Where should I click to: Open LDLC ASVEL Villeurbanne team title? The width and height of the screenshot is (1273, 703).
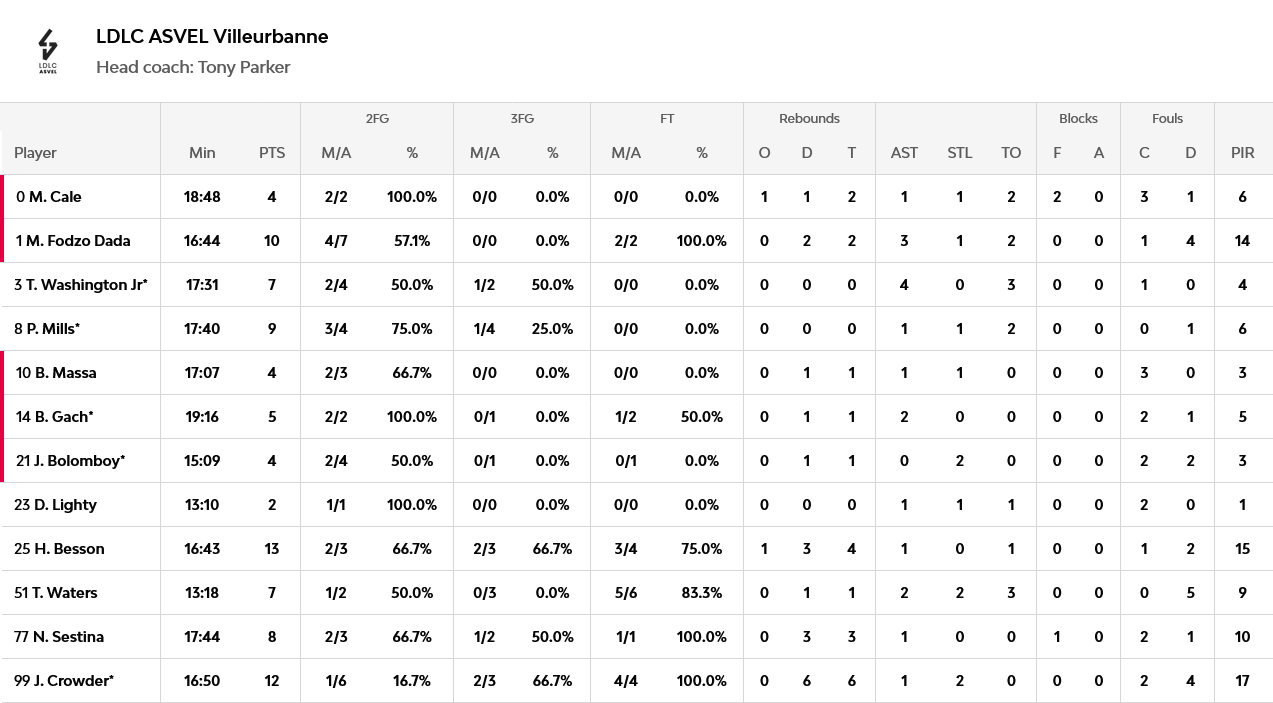(x=212, y=36)
